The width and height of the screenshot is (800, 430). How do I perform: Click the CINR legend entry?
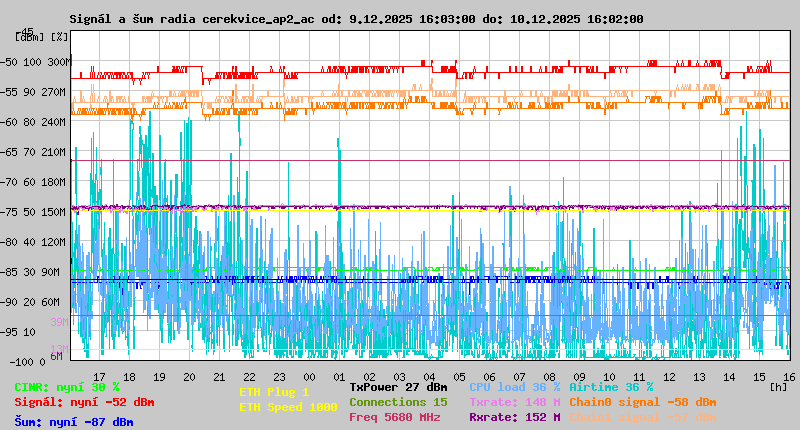point(67,386)
